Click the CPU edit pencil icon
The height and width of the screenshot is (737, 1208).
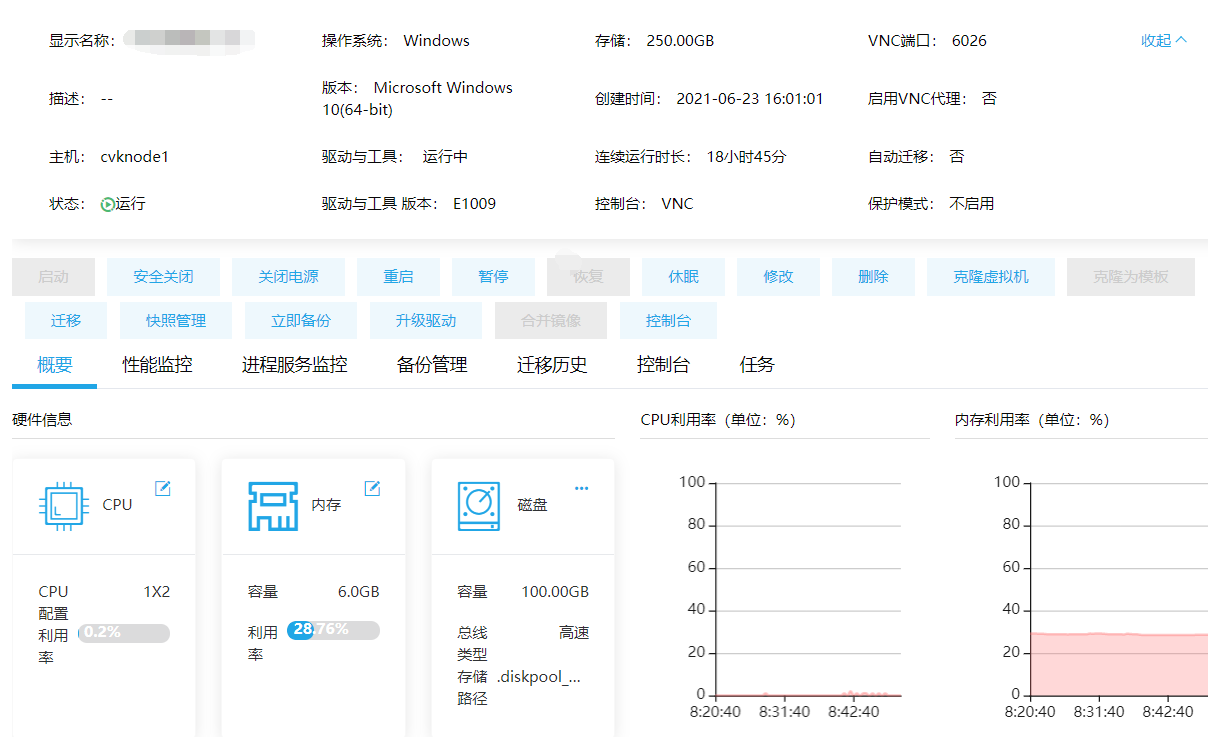(x=163, y=488)
